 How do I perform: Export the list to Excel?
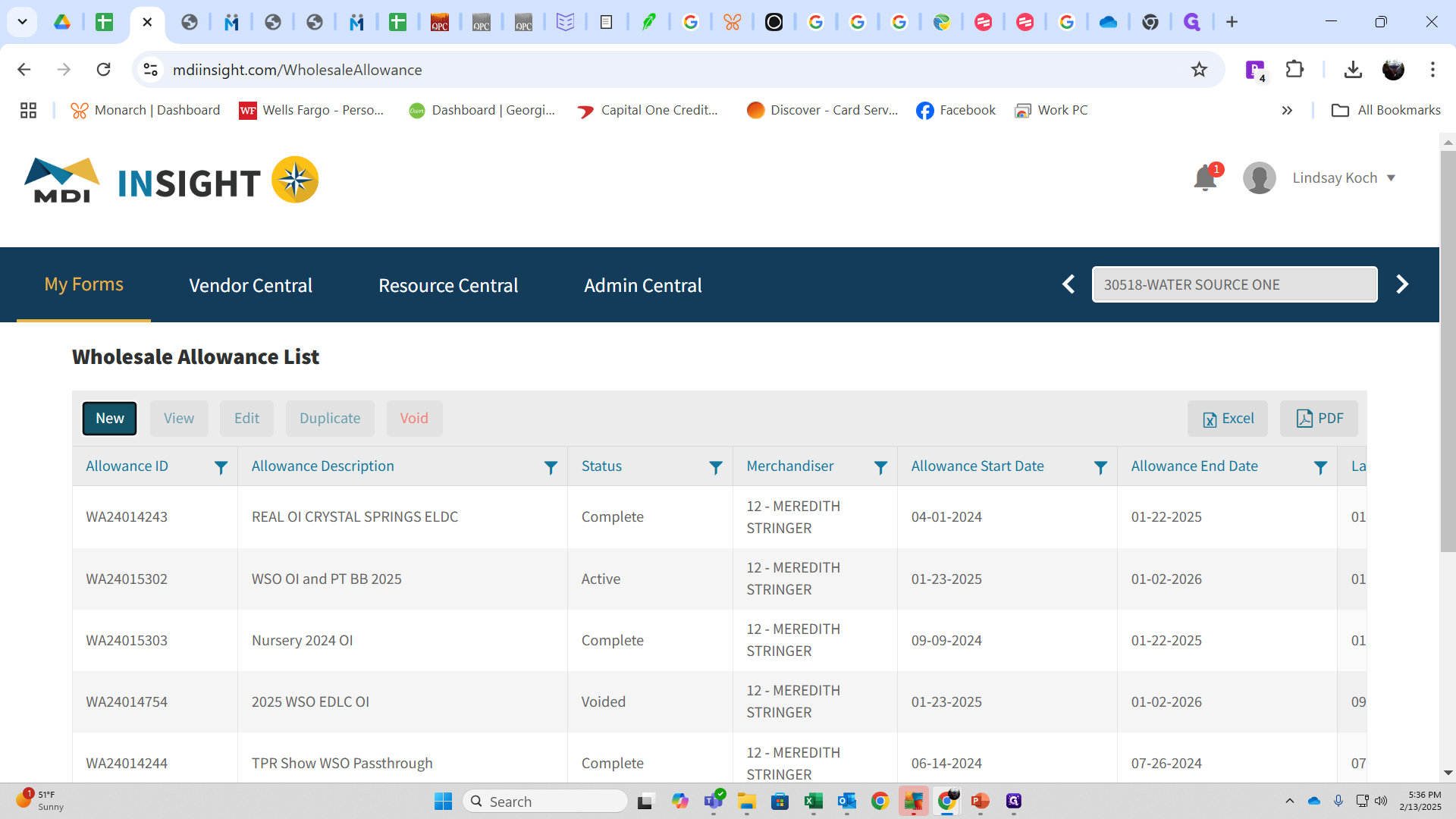[x=1228, y=419]
